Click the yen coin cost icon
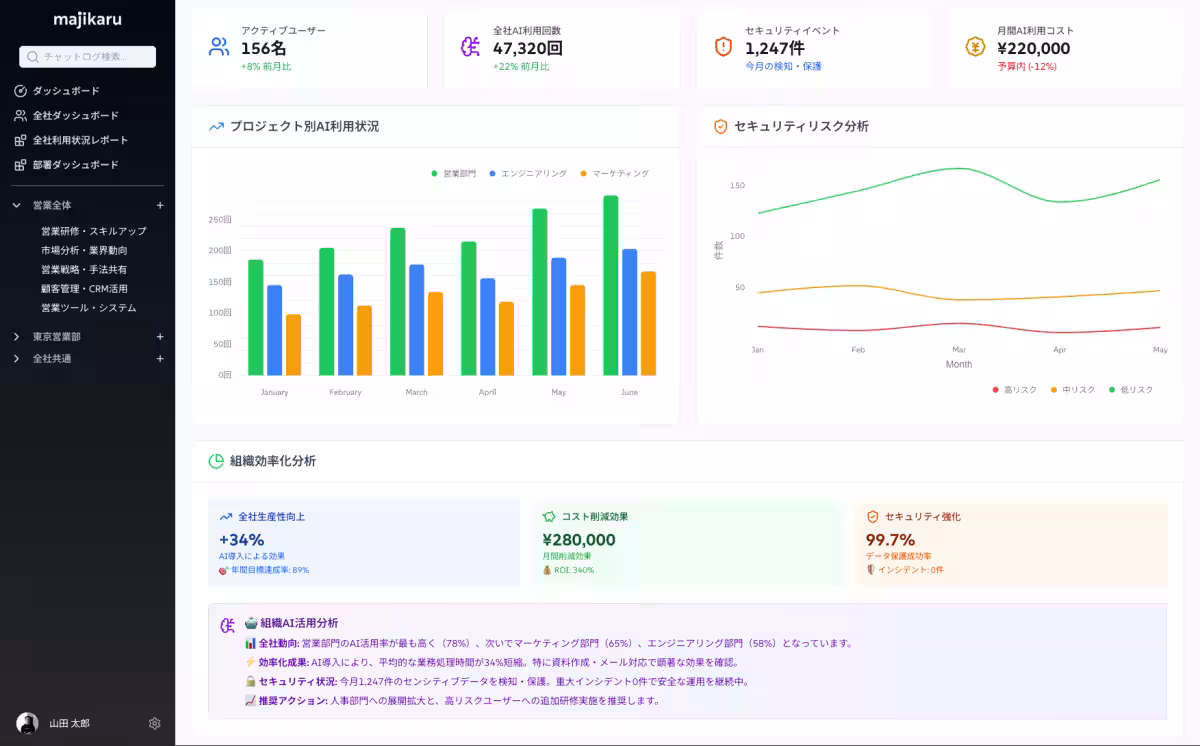 975,47
